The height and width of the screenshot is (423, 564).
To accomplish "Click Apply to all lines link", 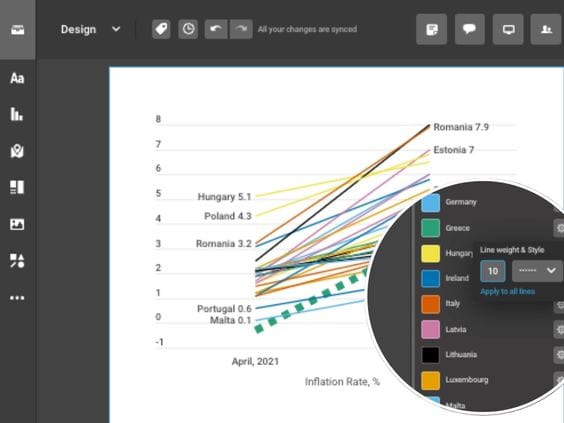I will click(x=507, y=291).
